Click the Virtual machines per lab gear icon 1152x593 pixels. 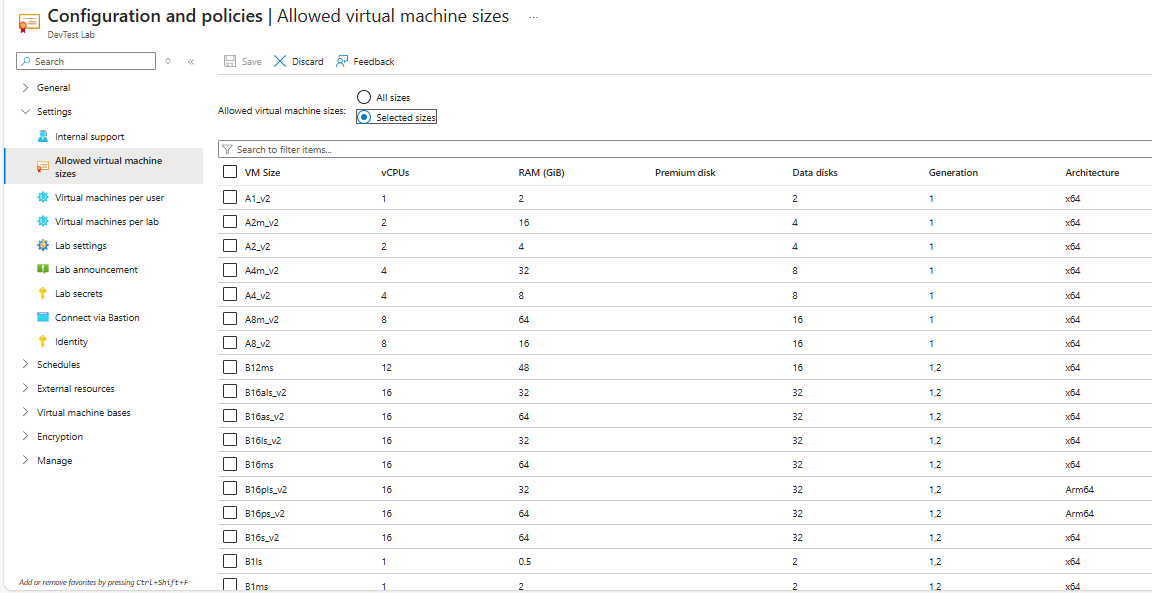[43, 221]
